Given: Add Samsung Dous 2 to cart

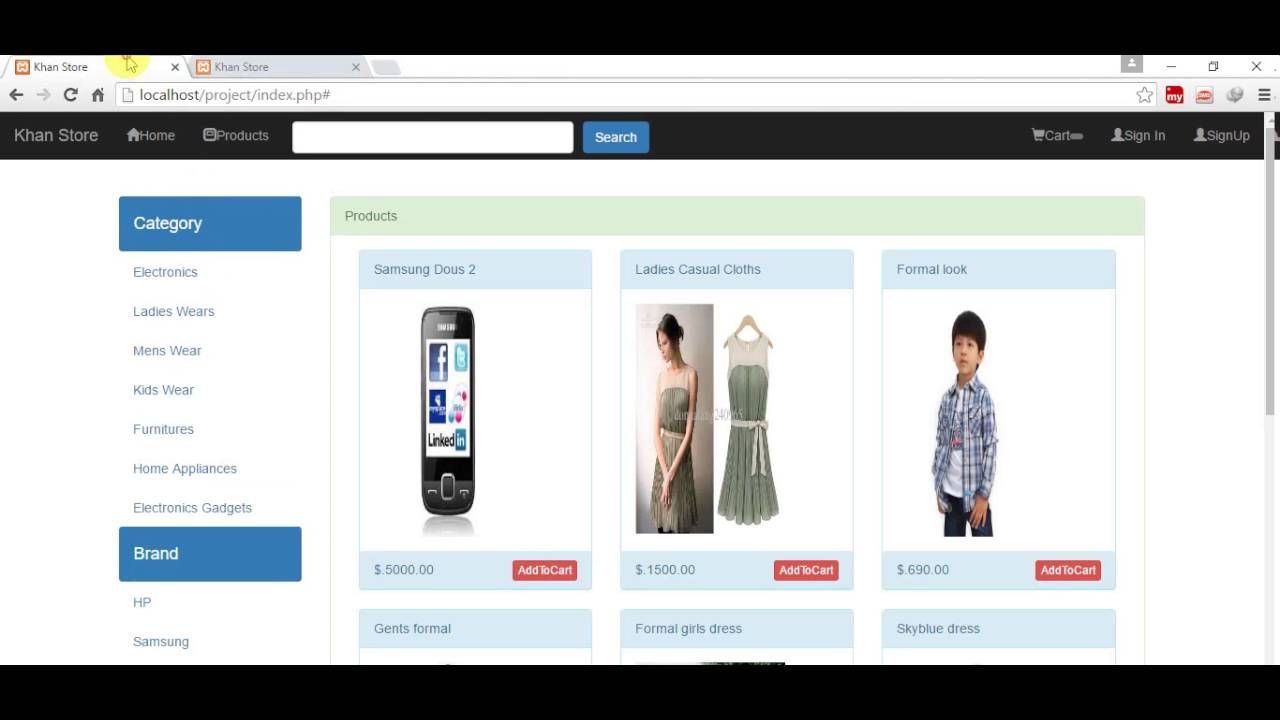Looking at the screenshot, I should 545,570.
